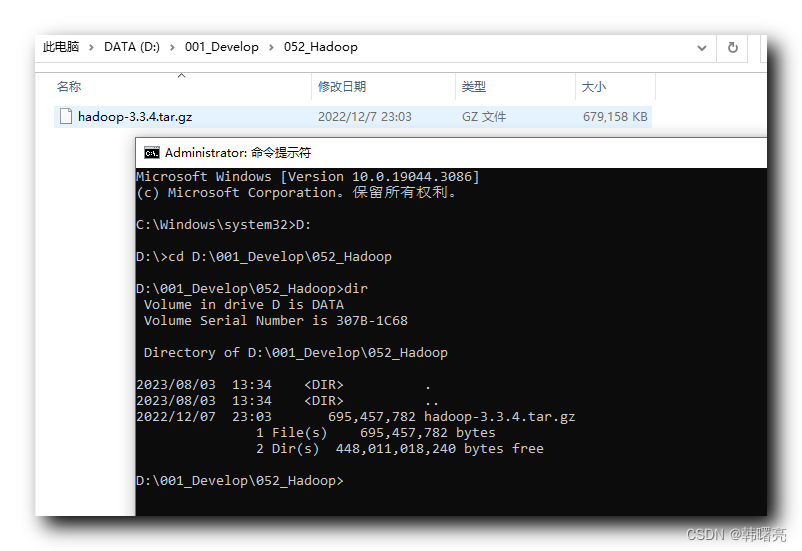
Task: Click the Command Prompt title bar icon
Action: [151, 153]
